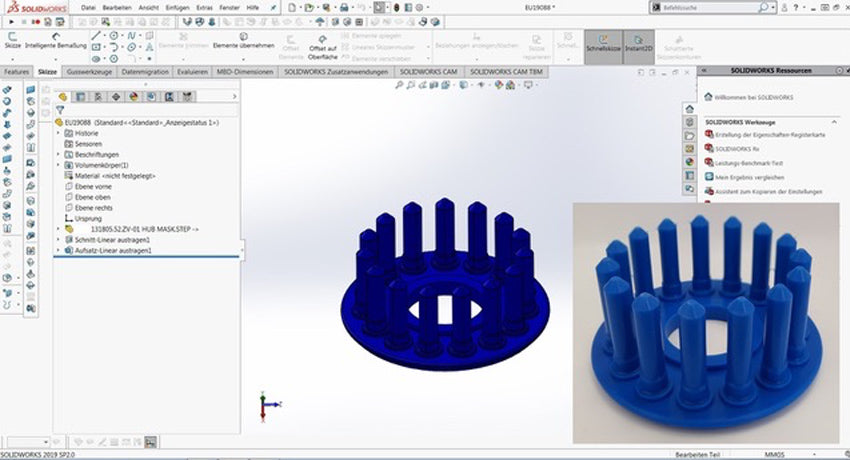850x460 pixels.
Task: Open the FeatureManager design tree tab icon
Action: [x=62, y=96]
